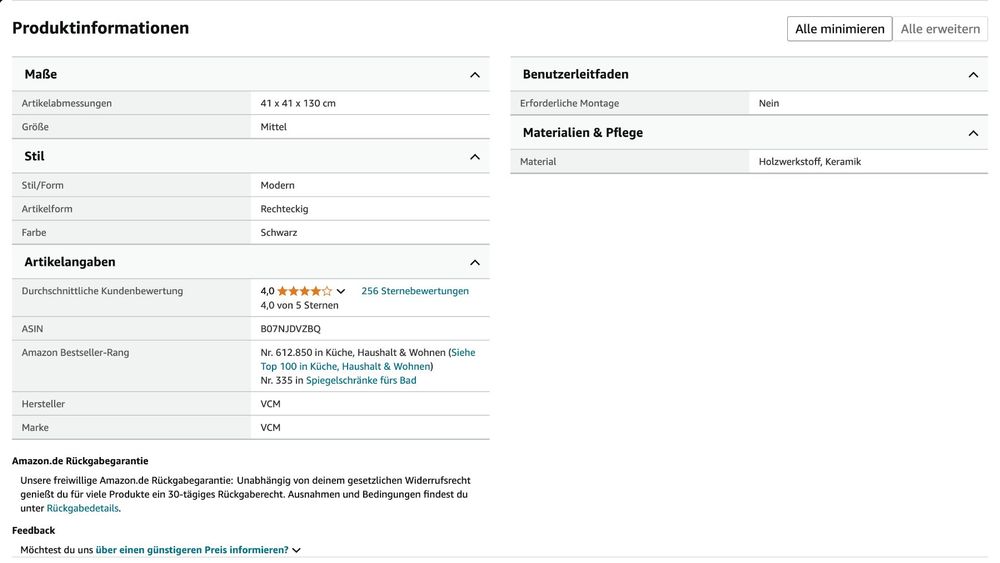Collapse the Artikelangaben section chevron
This screenshot has height=563, width=1000.
click(474, 263)
